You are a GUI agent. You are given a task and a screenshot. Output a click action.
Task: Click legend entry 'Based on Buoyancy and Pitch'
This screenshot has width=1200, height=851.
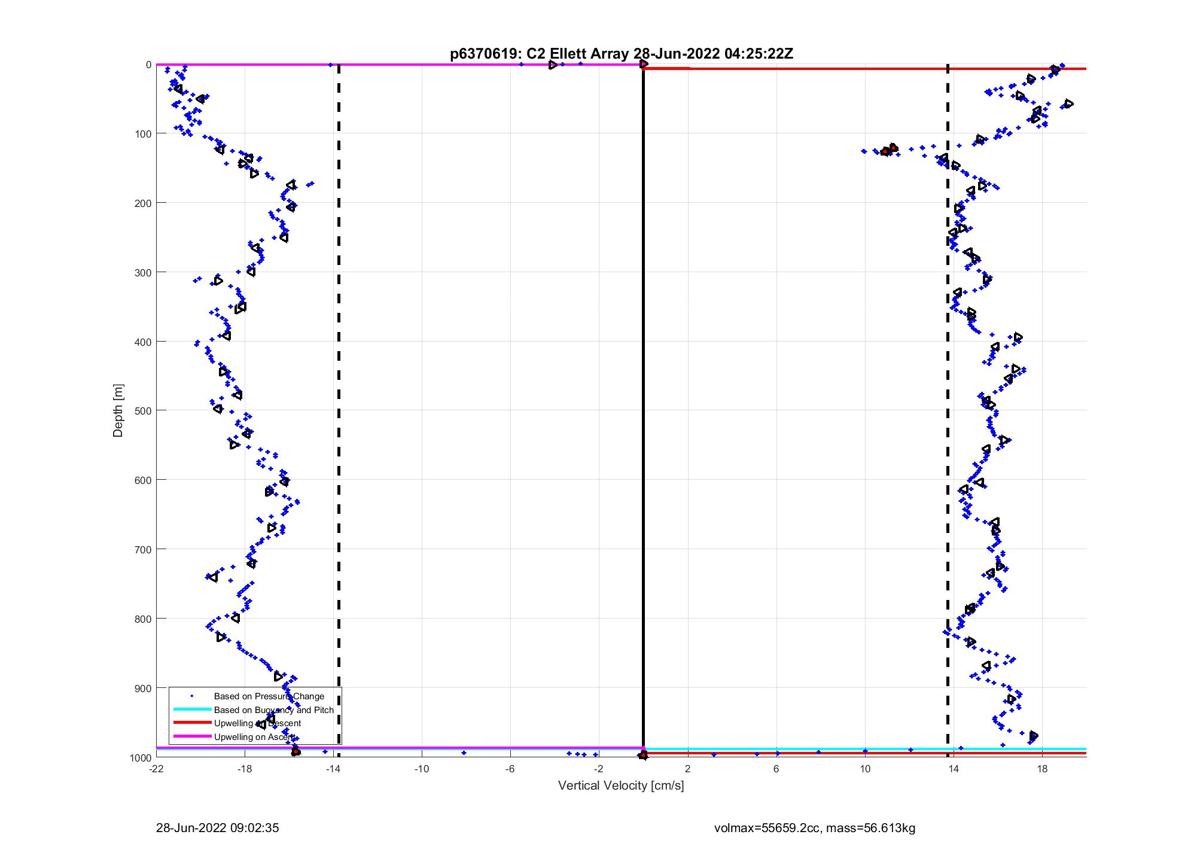[274, 709]
